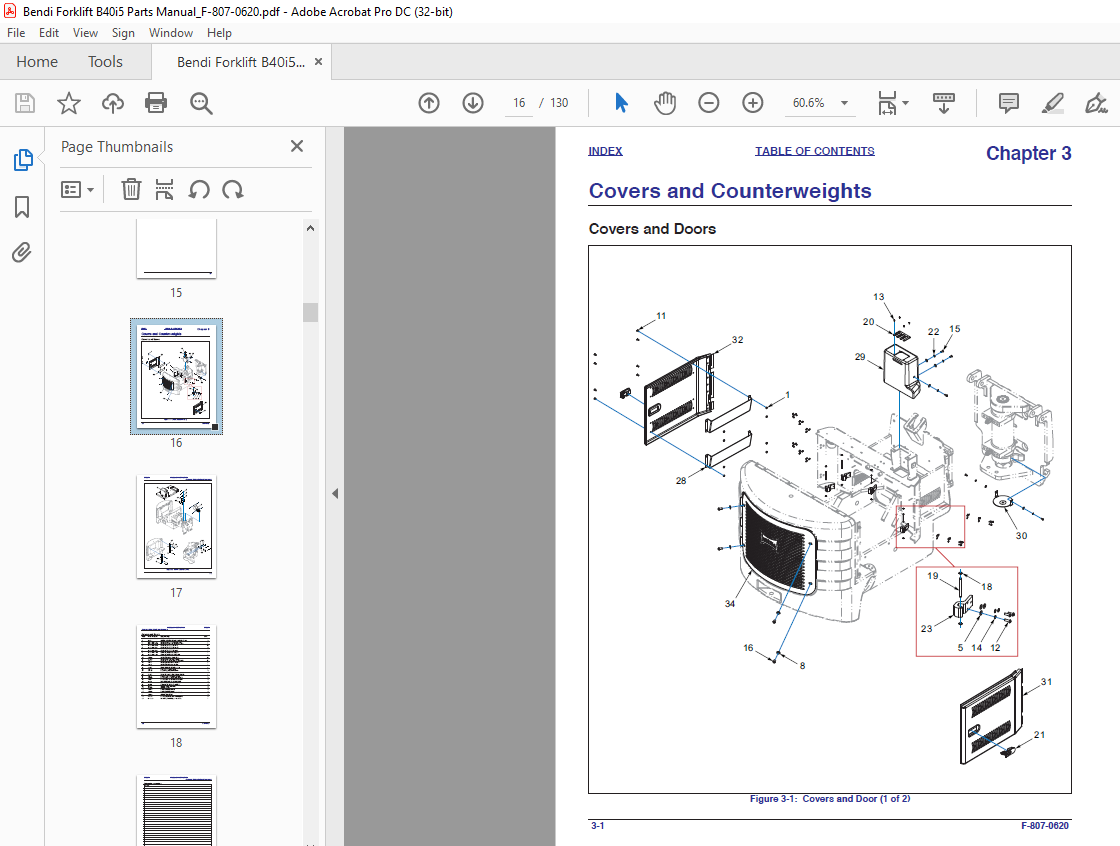The width and height of the screenshot is (1120, 846).
Task: Click the Covers and Doors subheading
Action: (x=652, y=229)
